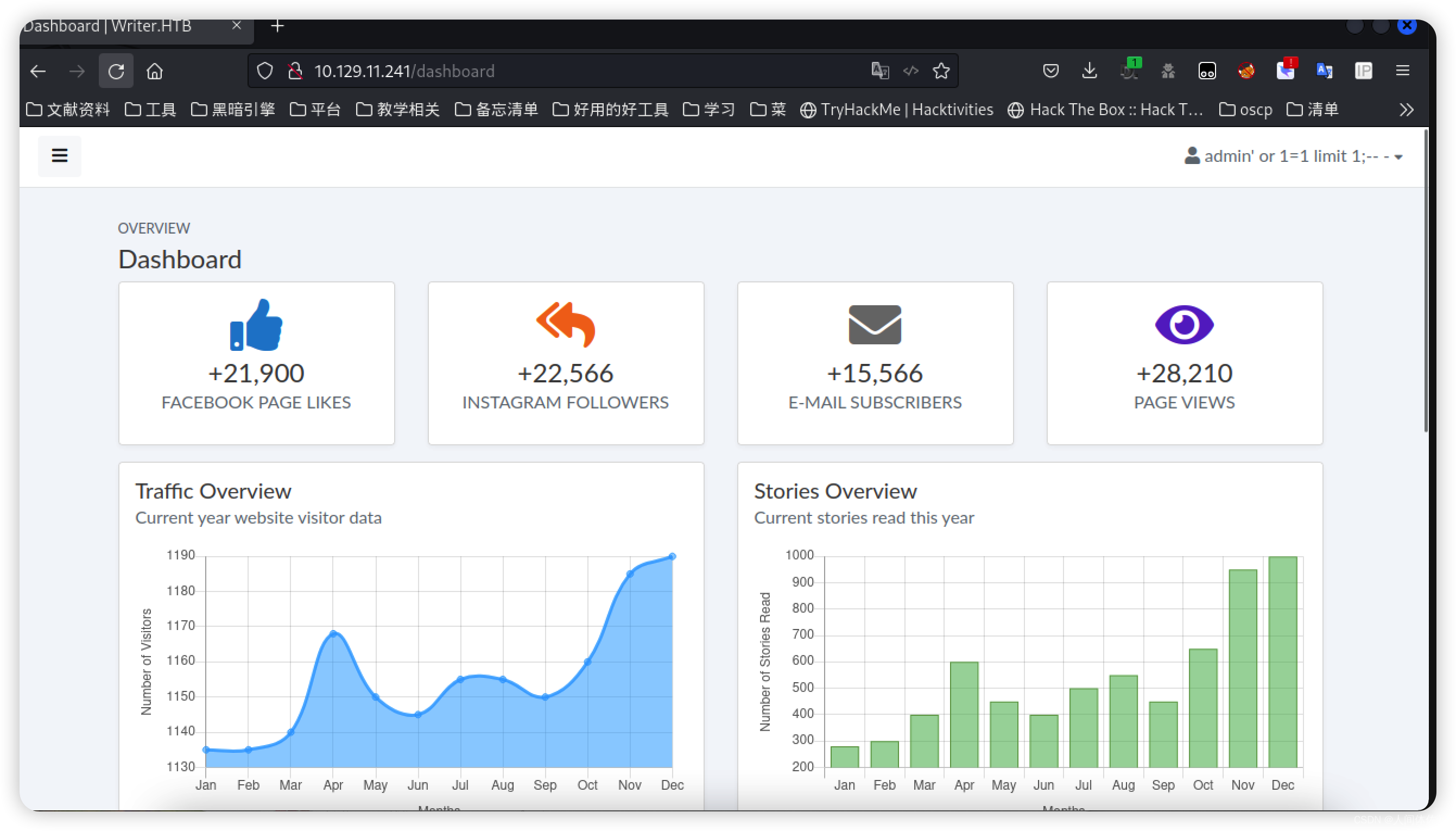This screenshot has width=1456, height=831.
Task: Open the 文献资料 bookmark folder
Action: (x=68, y=110)
